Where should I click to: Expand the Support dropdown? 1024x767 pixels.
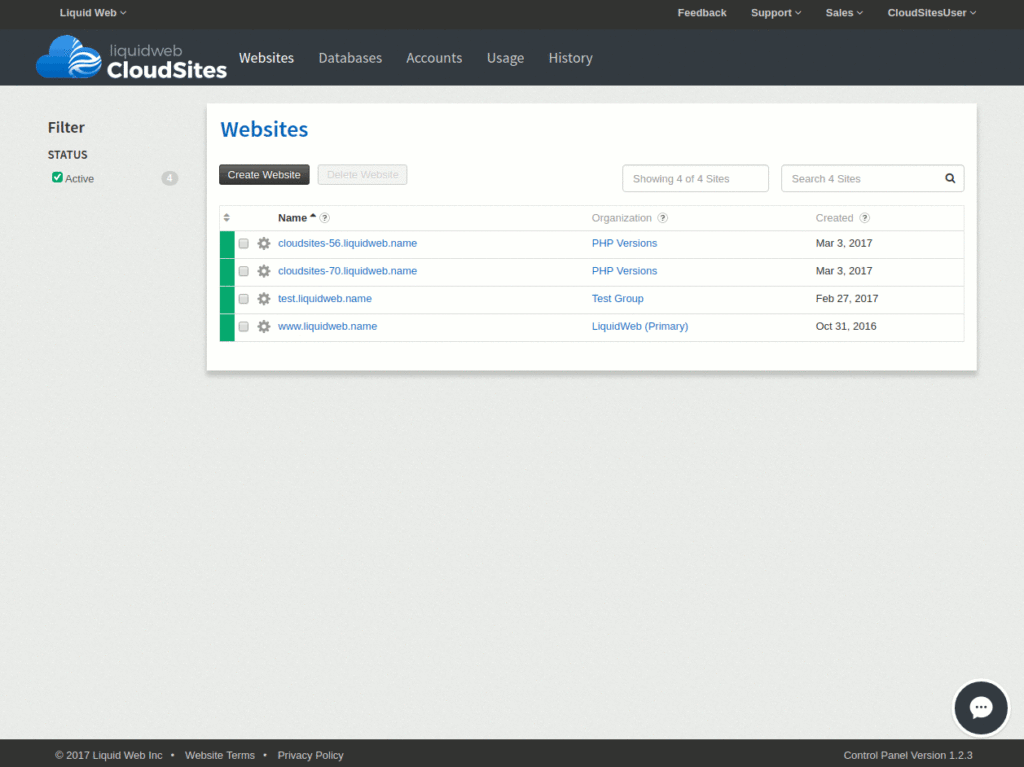(x=776, y=13)
